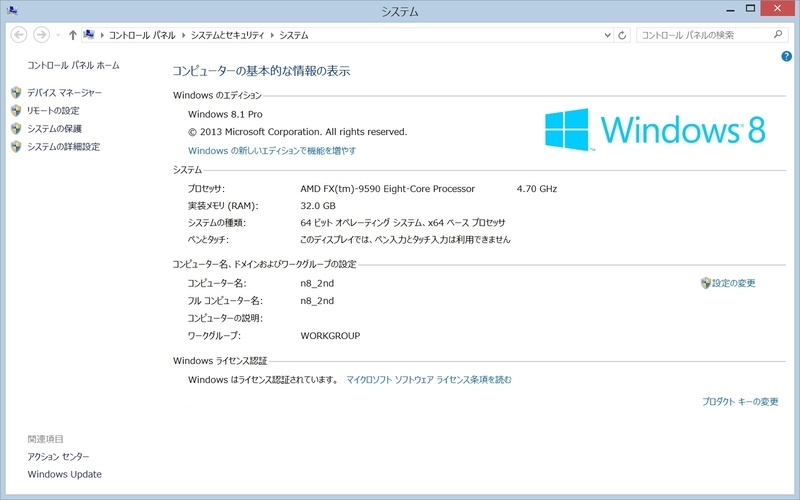Go up one folder level
This screenshot has height=500, width=800.
(x=72, y=35)
